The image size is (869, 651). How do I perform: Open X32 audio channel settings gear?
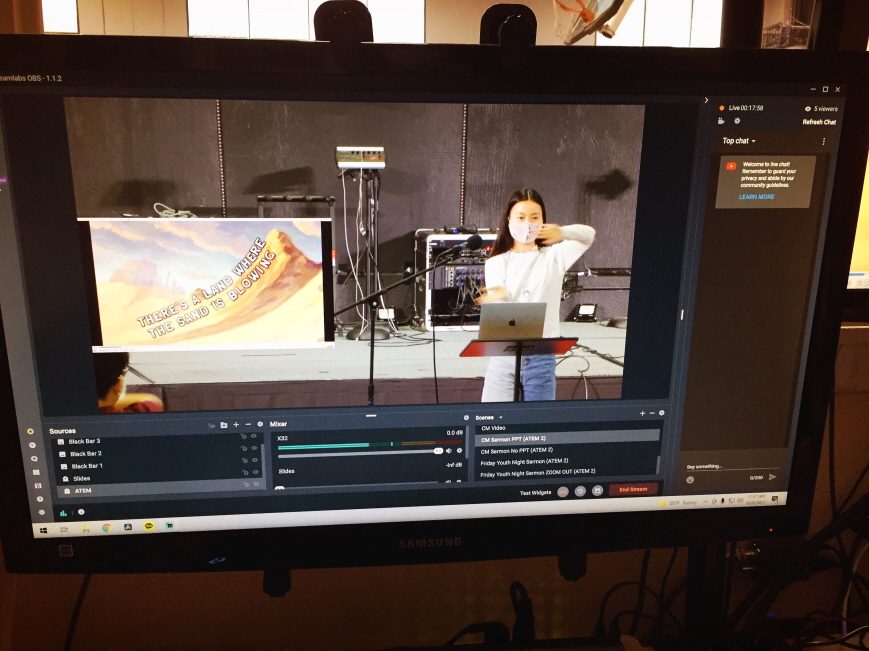coord(459,451)
